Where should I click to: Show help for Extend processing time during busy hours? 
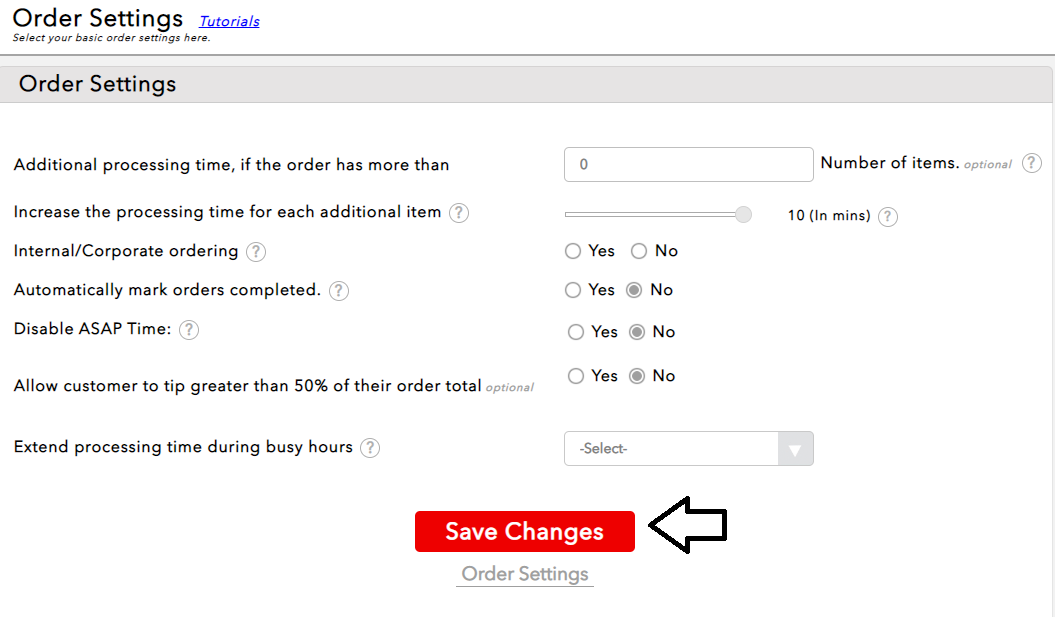point(370,447)
